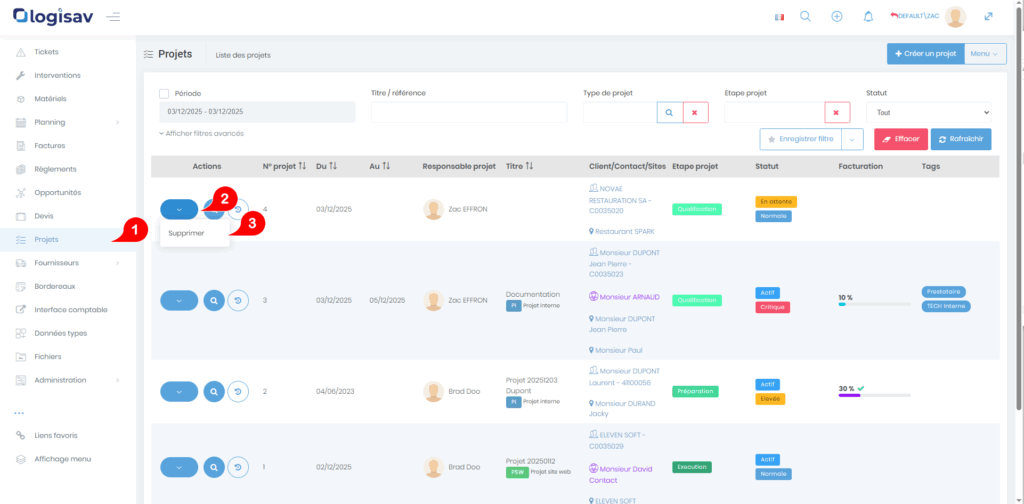Open the Statut dropdown set to Tout
This screenshot has height=504, width=1024.
click(928, 113)
